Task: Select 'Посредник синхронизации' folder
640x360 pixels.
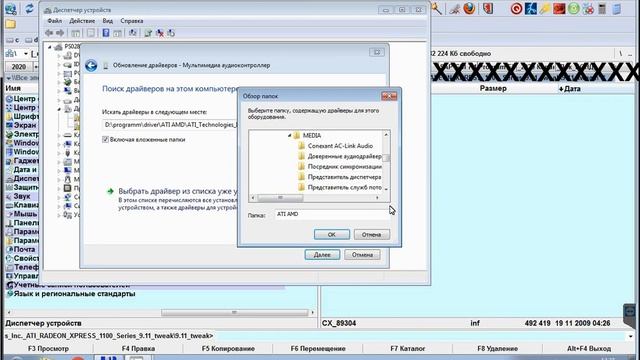Action: pyautogui.click(x=344, y=167)
